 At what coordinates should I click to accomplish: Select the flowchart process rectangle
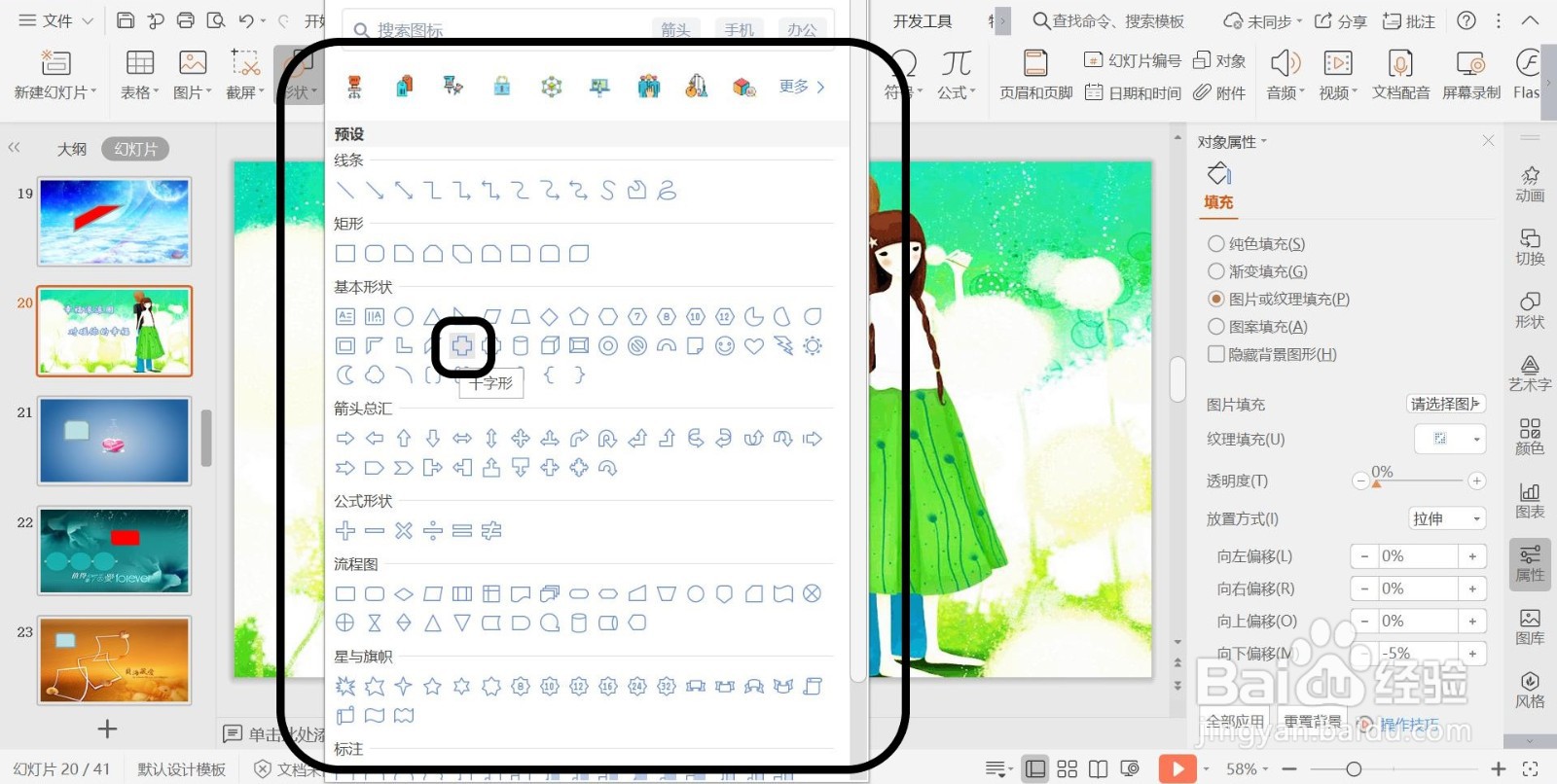point(345,593)
